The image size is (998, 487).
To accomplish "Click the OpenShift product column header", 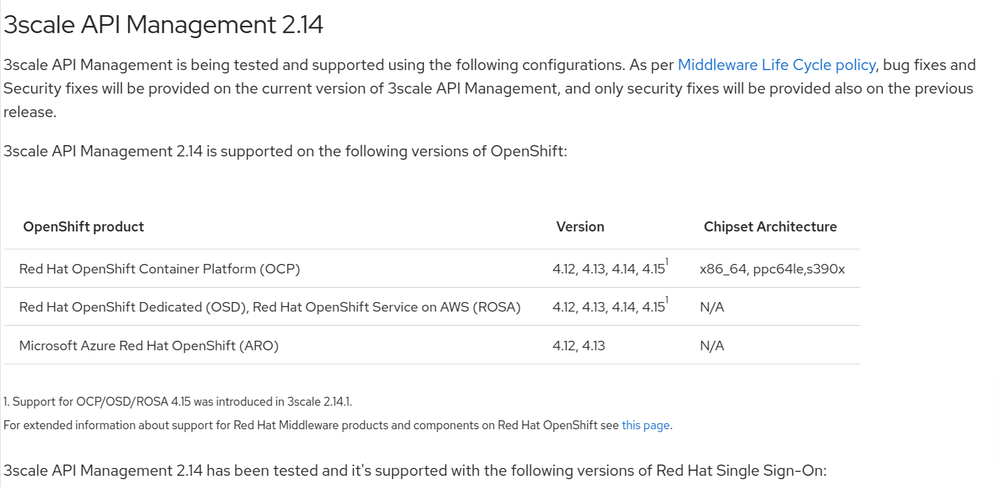I will tap(83, 227).
